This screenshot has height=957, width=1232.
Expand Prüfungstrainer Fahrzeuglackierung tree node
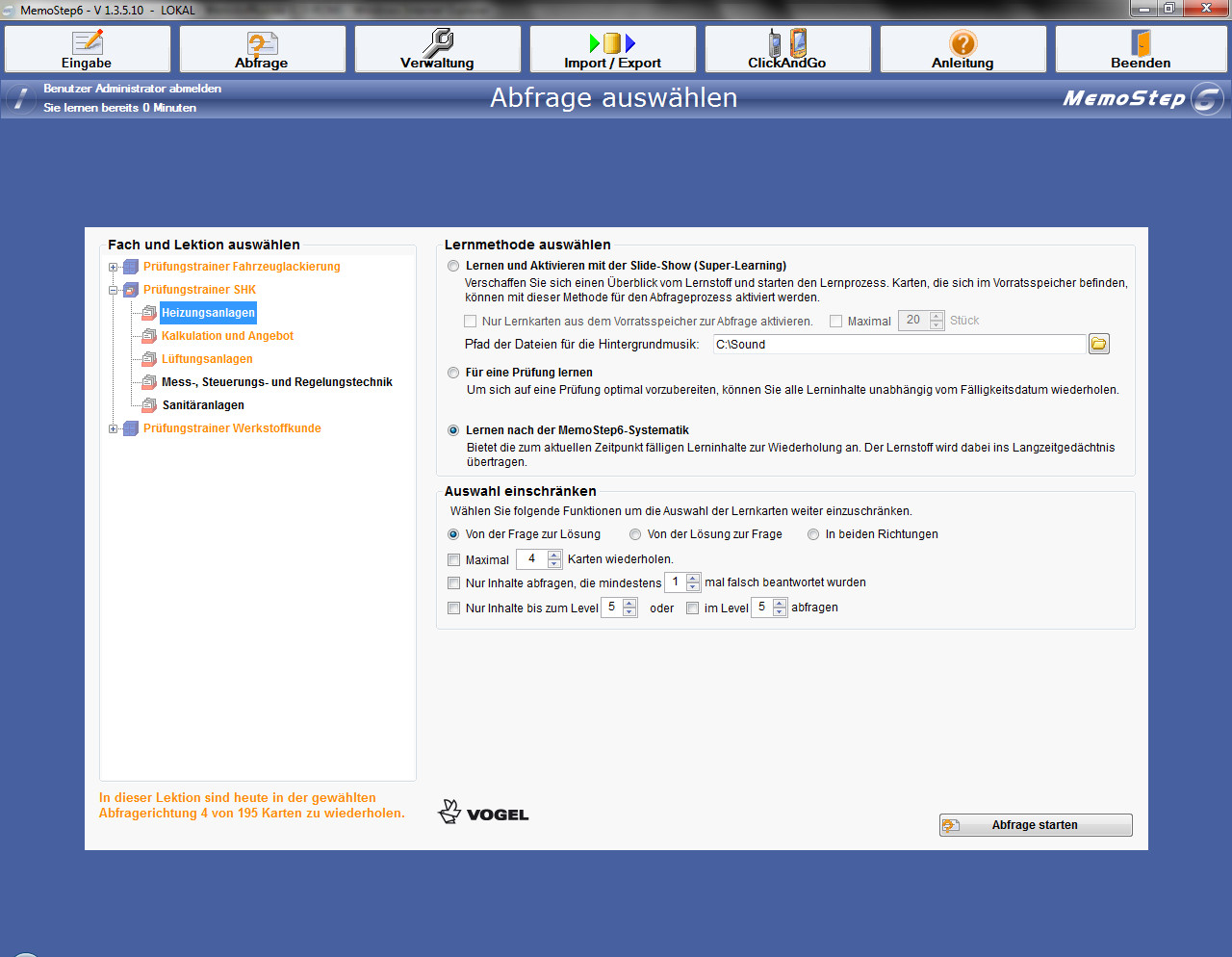(x=114, y=268)
